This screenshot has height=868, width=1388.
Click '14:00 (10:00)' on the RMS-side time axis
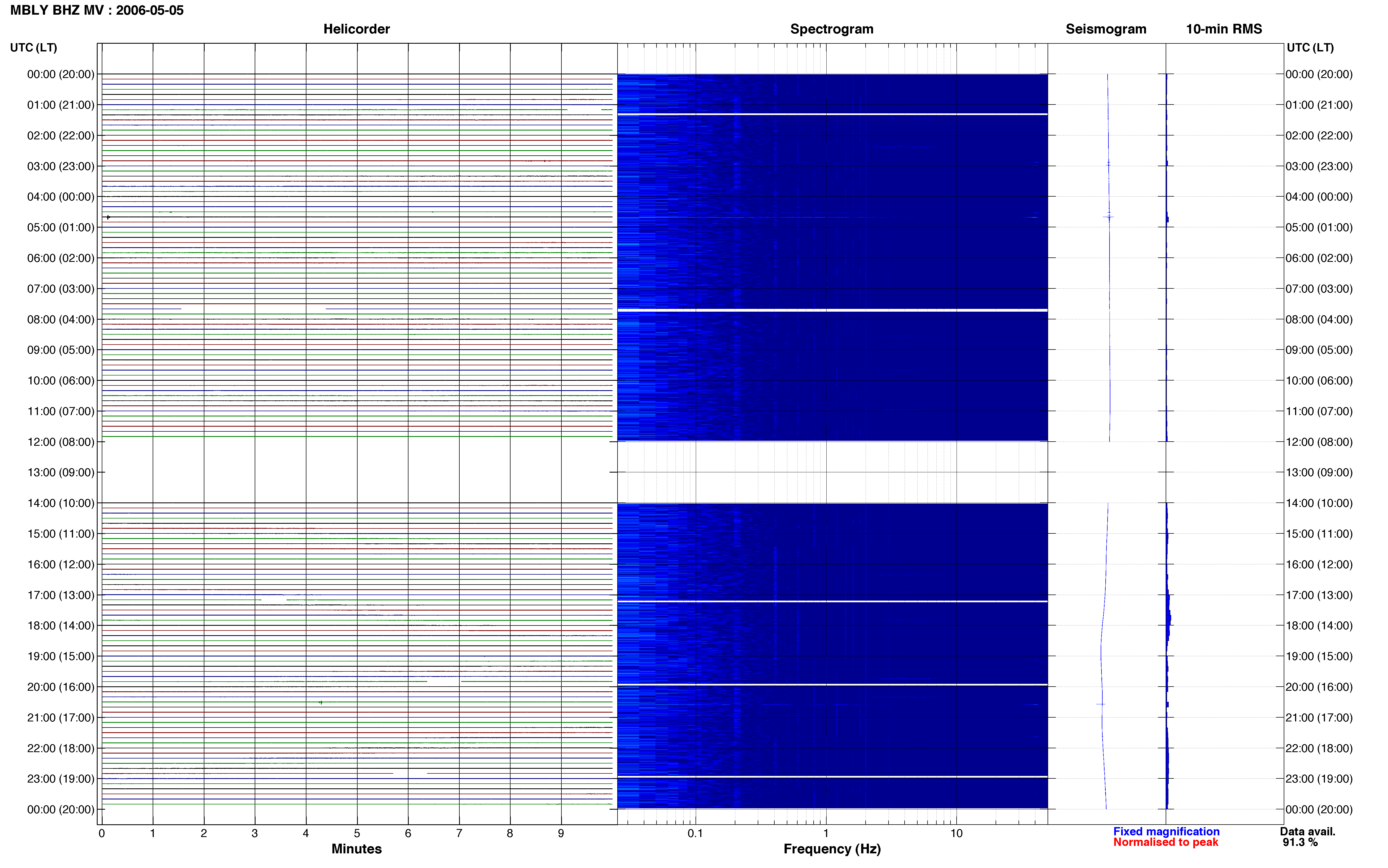point(1319,504)
